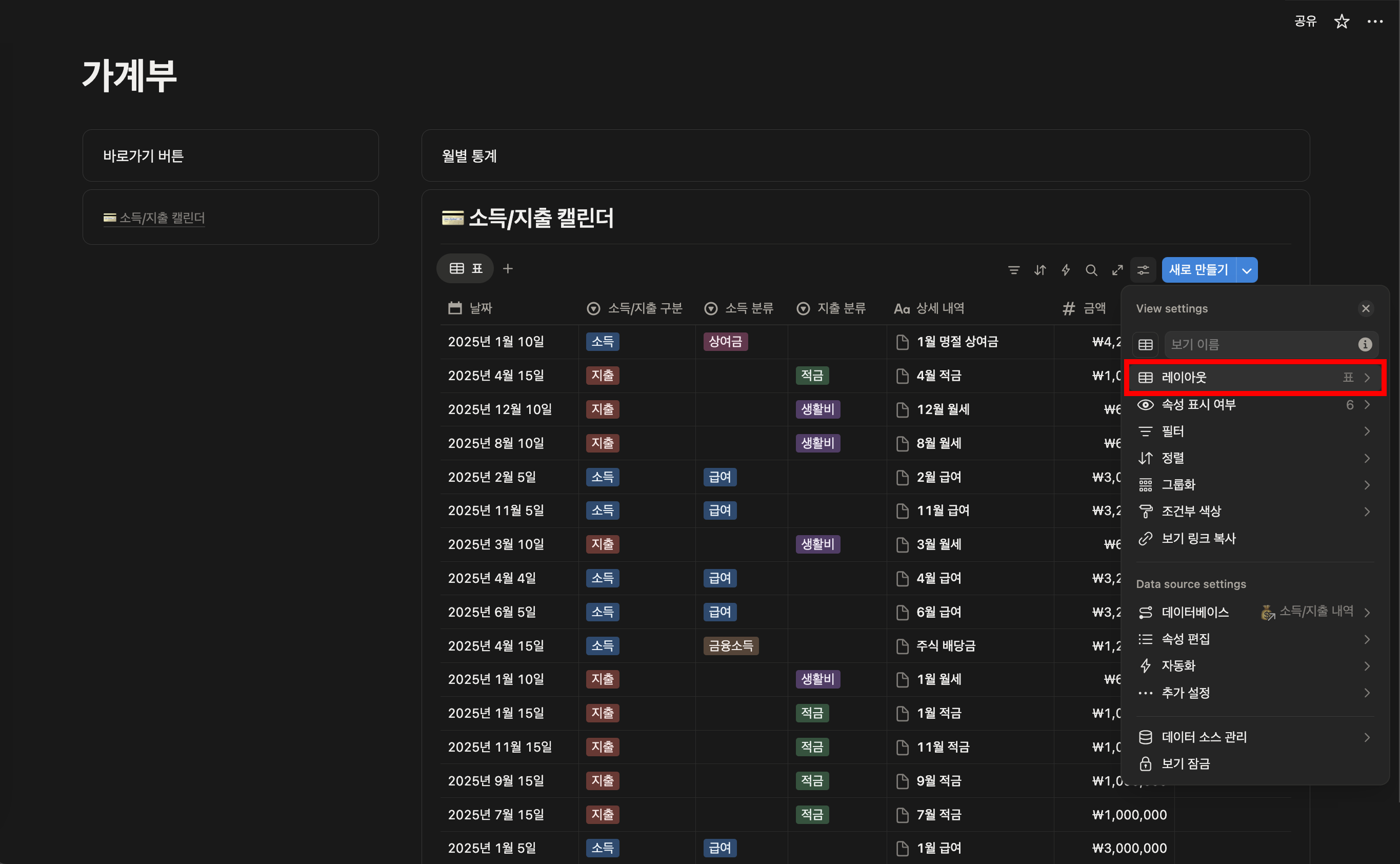The height and width of the screenshot is (864, 1400).
Task: Click the filter icon in database toolbar
Action: point(1013,270)
